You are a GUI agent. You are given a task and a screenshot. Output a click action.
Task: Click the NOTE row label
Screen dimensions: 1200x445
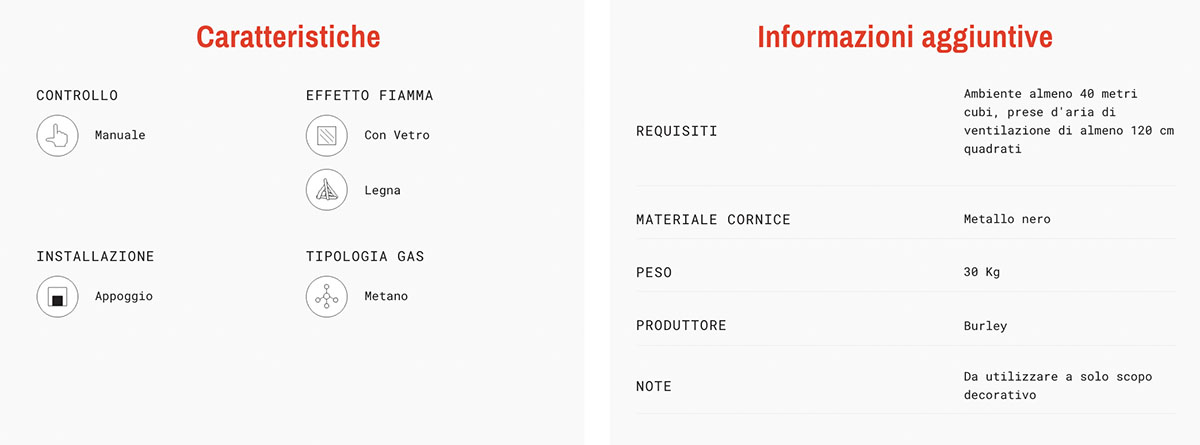point(654,386)
